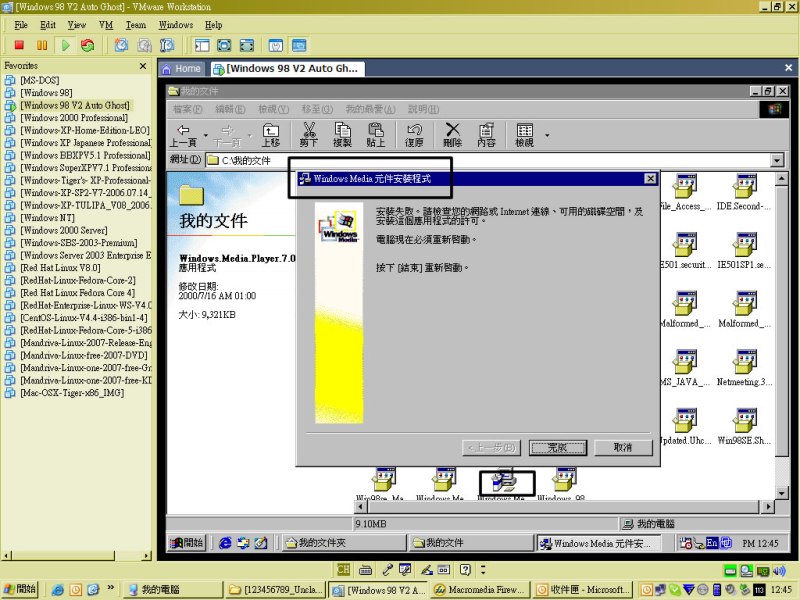Open the views (檢視) dropdown arrow
Image resolution: width=800 pixels, height=600 pixels.
tap(547, 135)
